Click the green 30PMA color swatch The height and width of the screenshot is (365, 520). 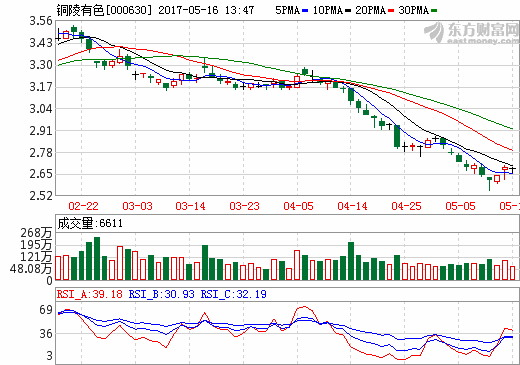tap(434, 11)
